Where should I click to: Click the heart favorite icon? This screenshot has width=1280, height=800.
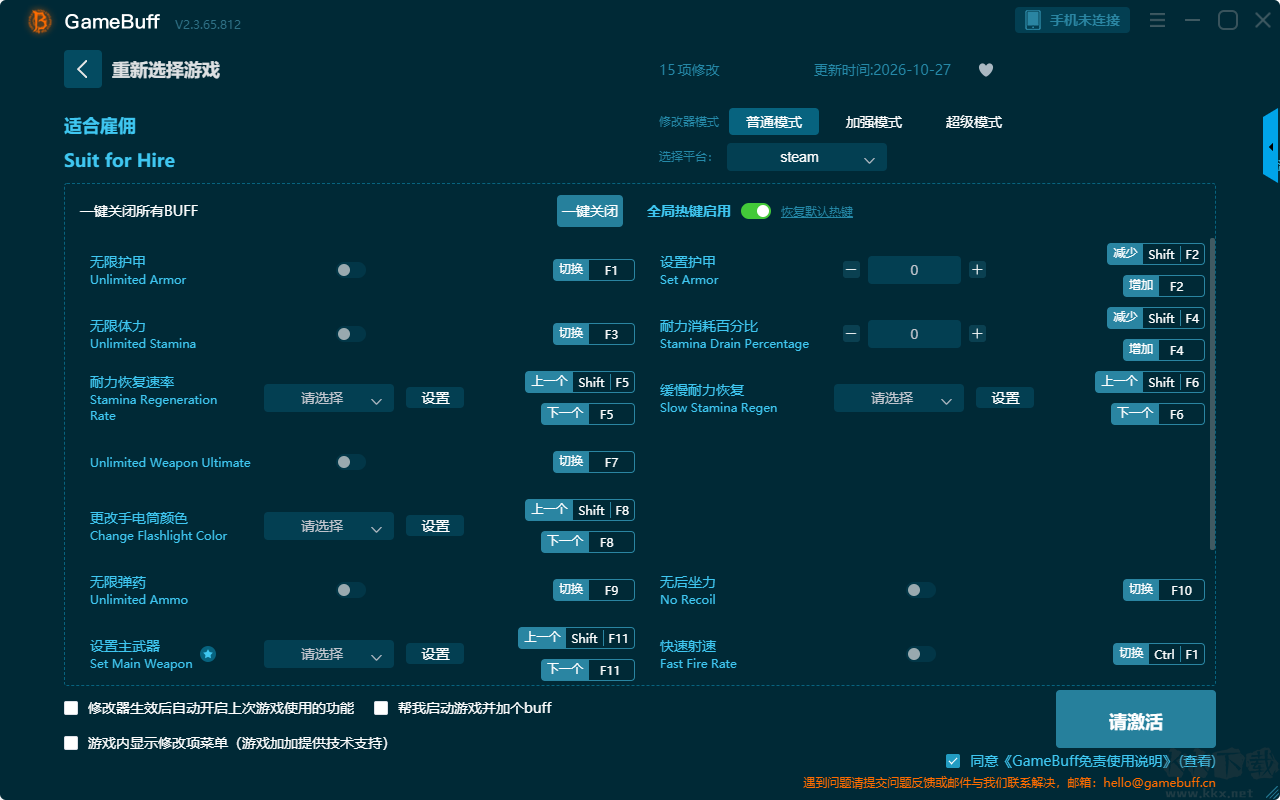986,70
